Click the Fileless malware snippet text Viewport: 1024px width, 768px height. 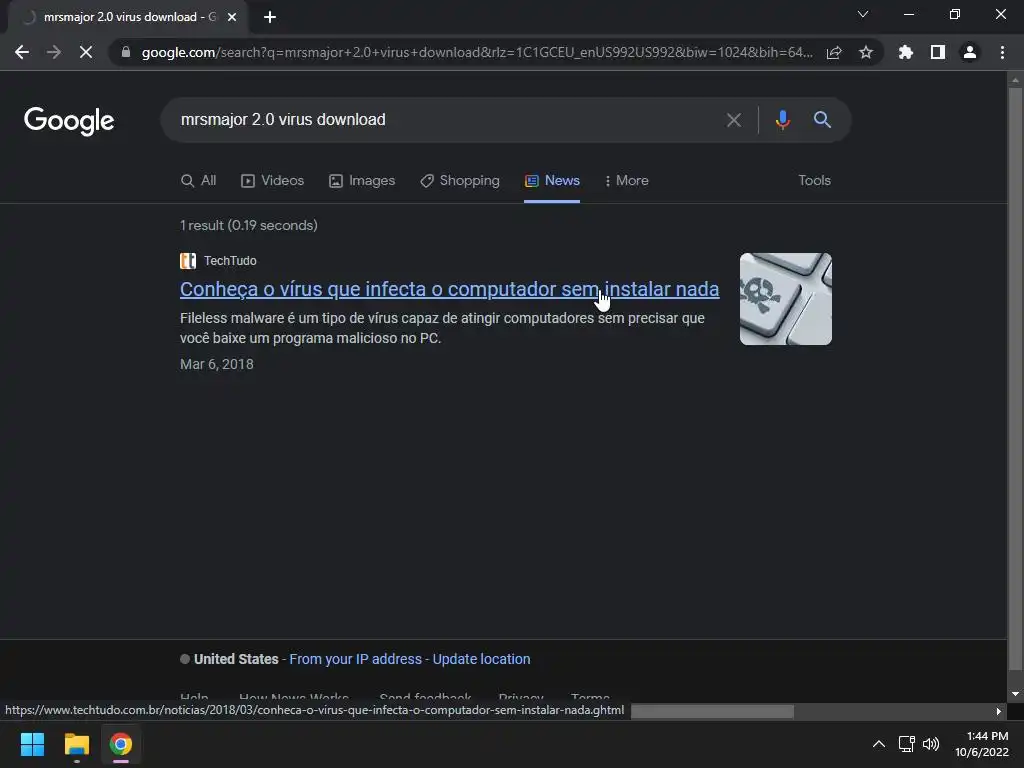(442, 328)
